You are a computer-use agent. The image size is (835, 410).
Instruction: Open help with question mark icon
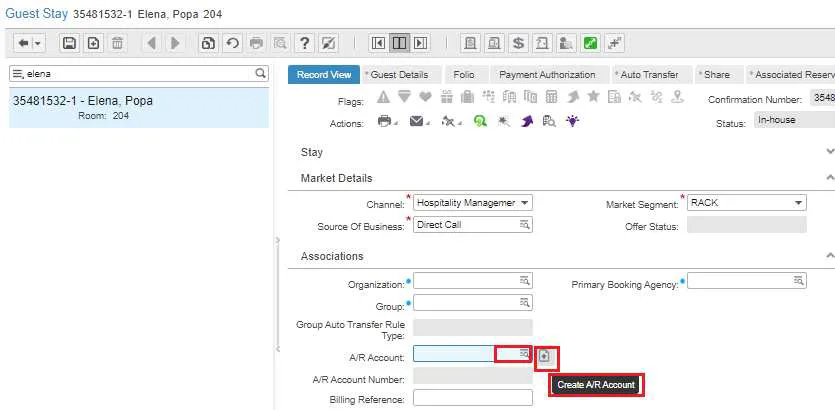coord(305,43)
